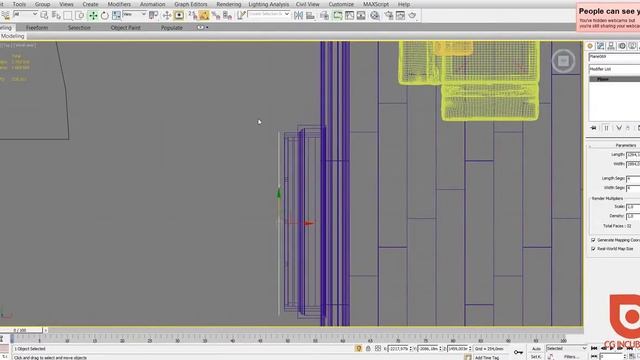
Task: Toggle the Set Key mode button
Action: 536,357
